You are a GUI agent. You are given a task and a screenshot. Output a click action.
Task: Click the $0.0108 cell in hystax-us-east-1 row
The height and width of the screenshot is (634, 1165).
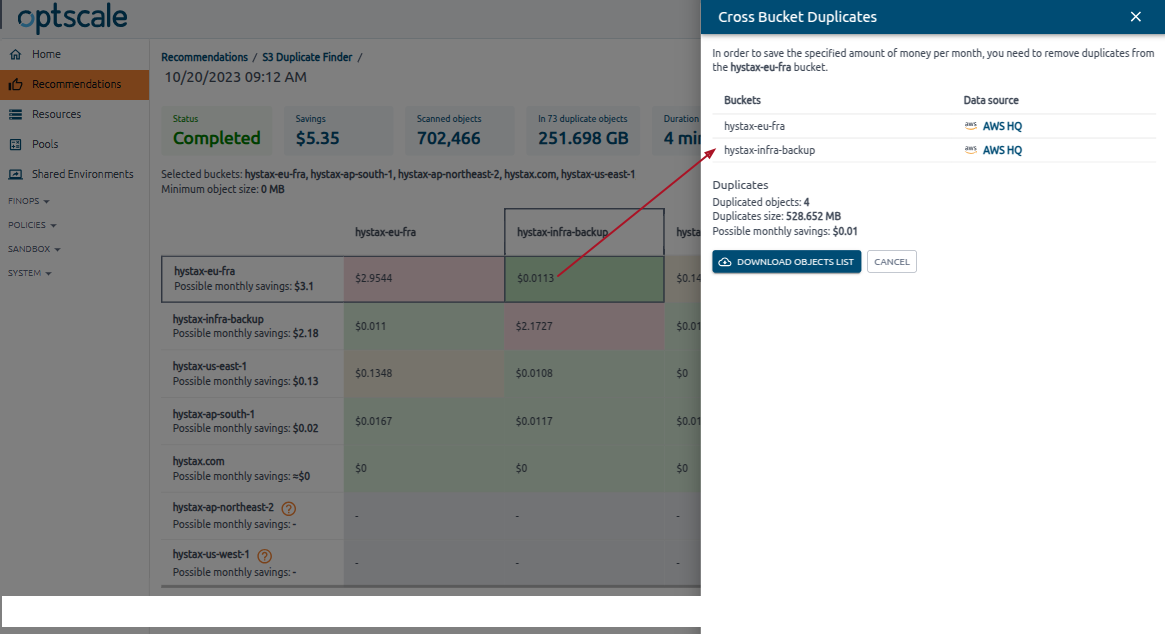point(584,373)
